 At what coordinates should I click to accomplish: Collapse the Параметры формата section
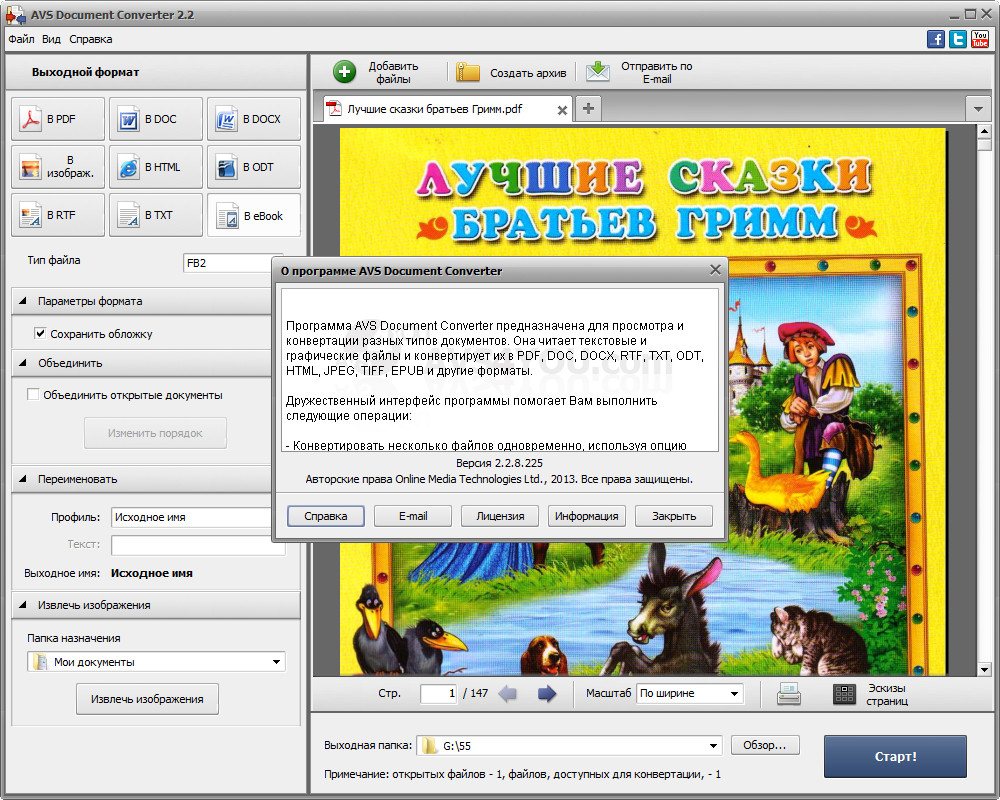coord(22,301)
